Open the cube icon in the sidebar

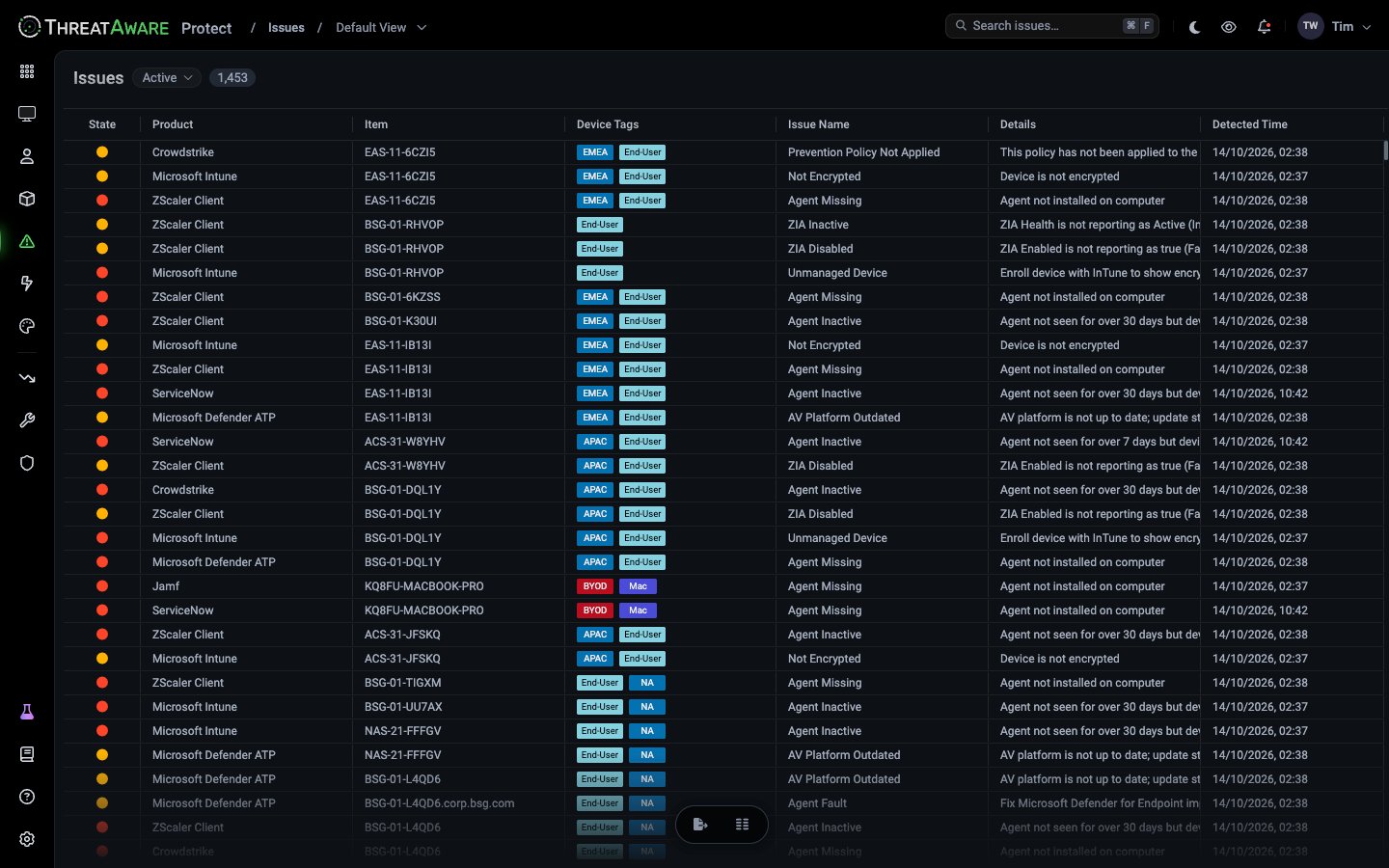click(x=27, y=199)
